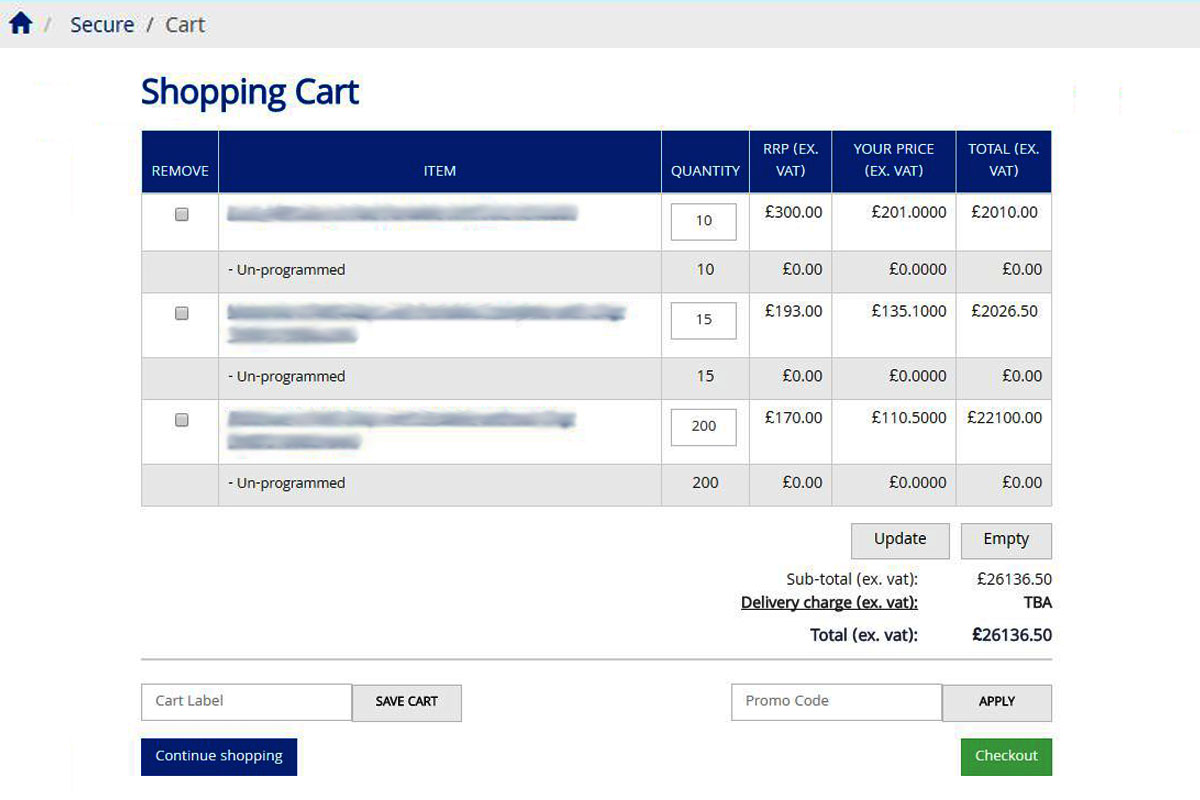Click the Cart Label text field

(246, 701)
